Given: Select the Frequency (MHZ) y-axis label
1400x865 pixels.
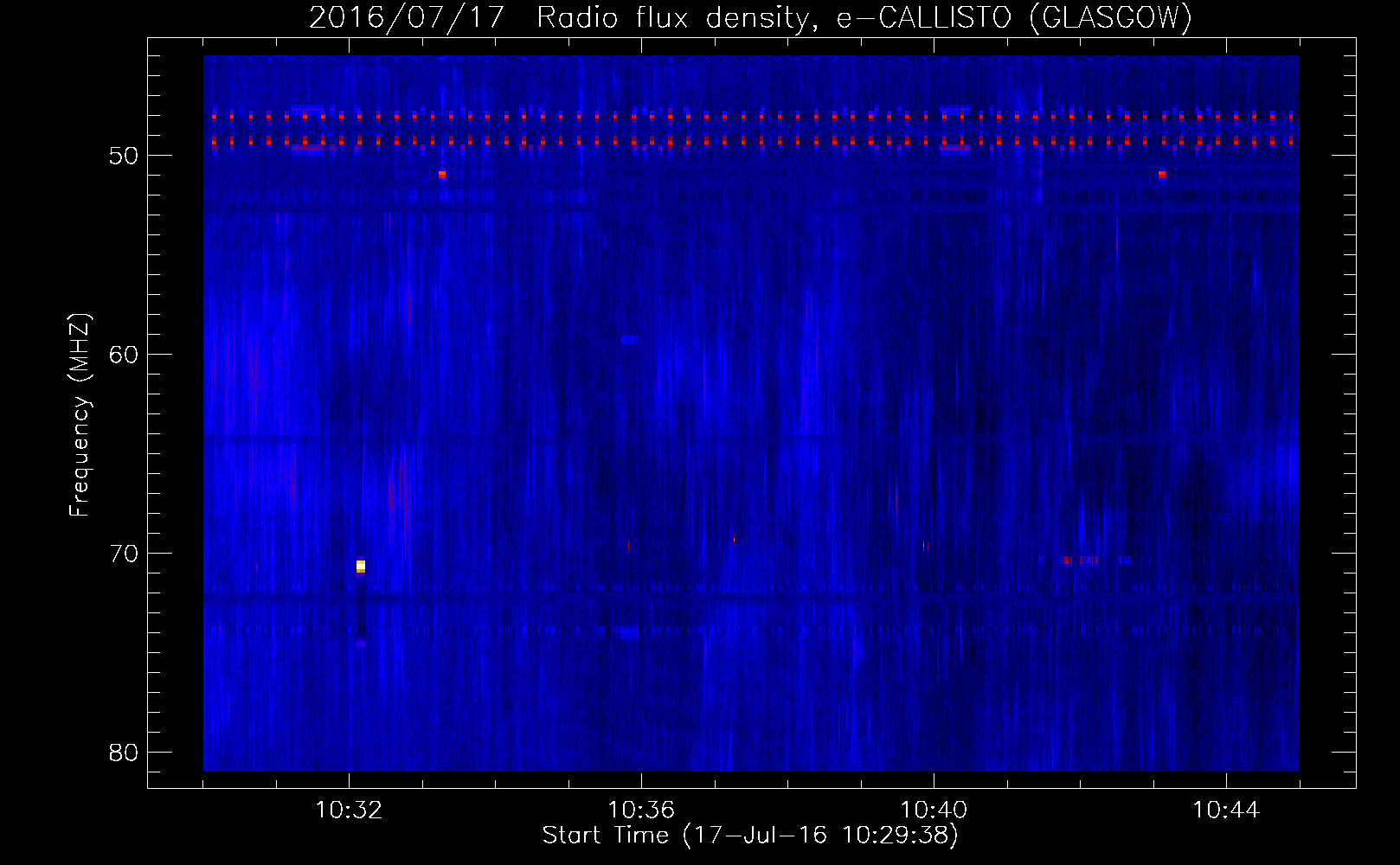Looking at the screenshot, I should pos(79,415).
